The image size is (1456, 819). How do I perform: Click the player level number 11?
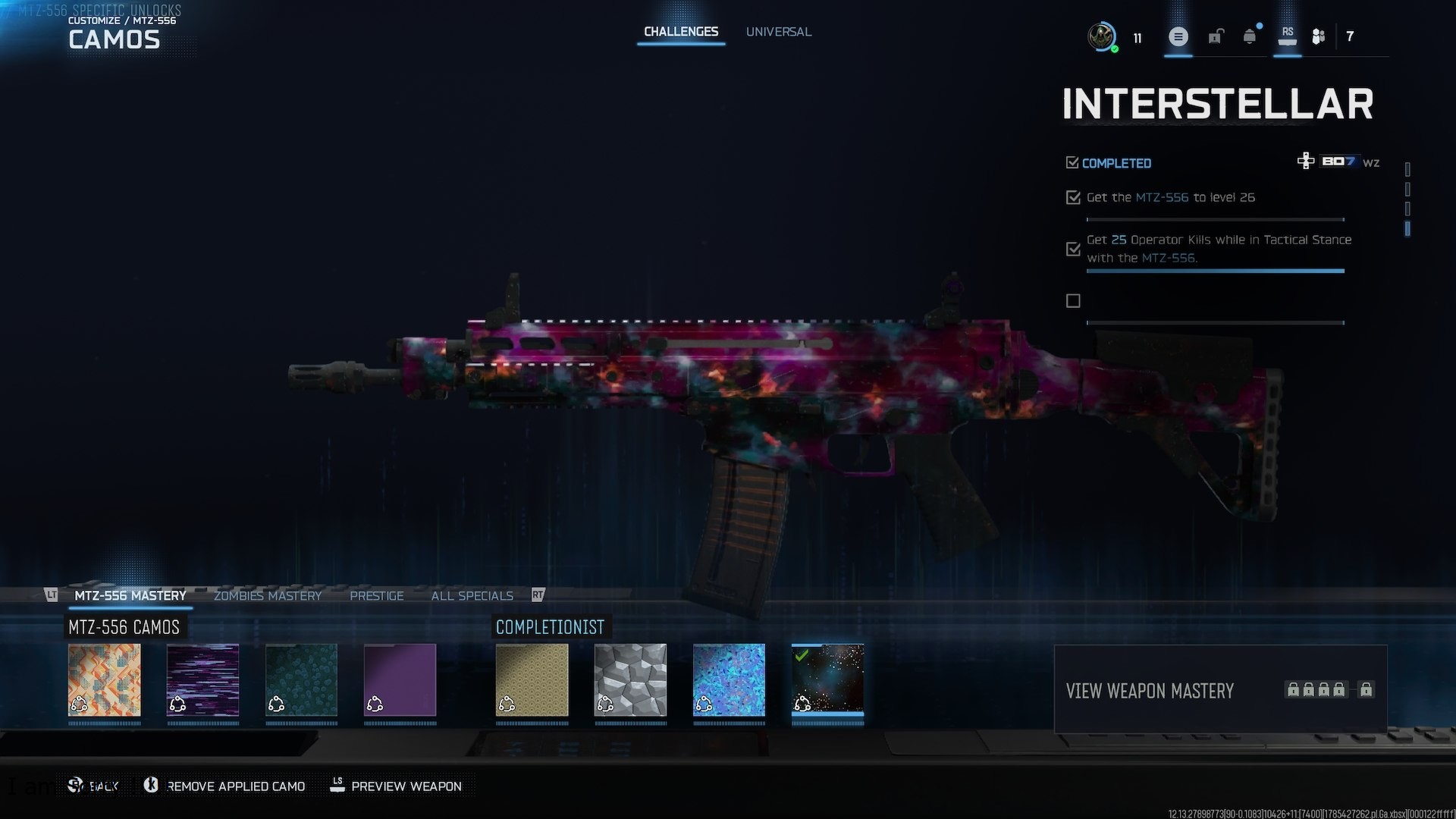1137,38
